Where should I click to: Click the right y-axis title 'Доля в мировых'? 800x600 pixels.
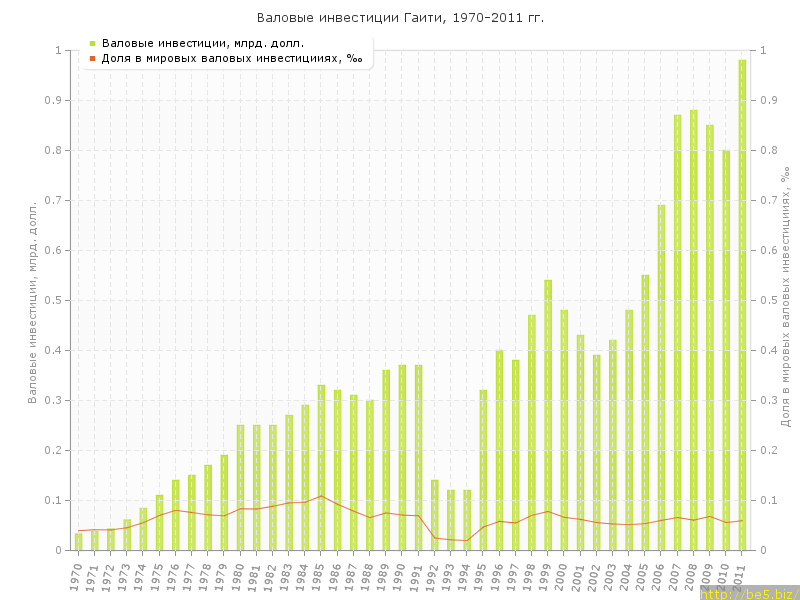point(785,300)
